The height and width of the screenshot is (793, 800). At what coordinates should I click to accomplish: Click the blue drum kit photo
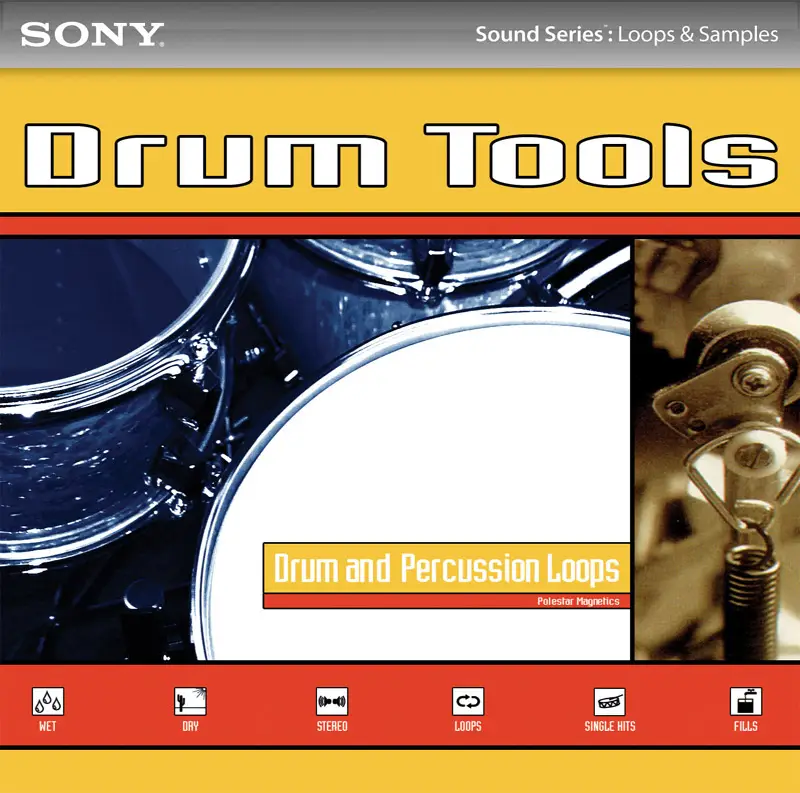315,450
